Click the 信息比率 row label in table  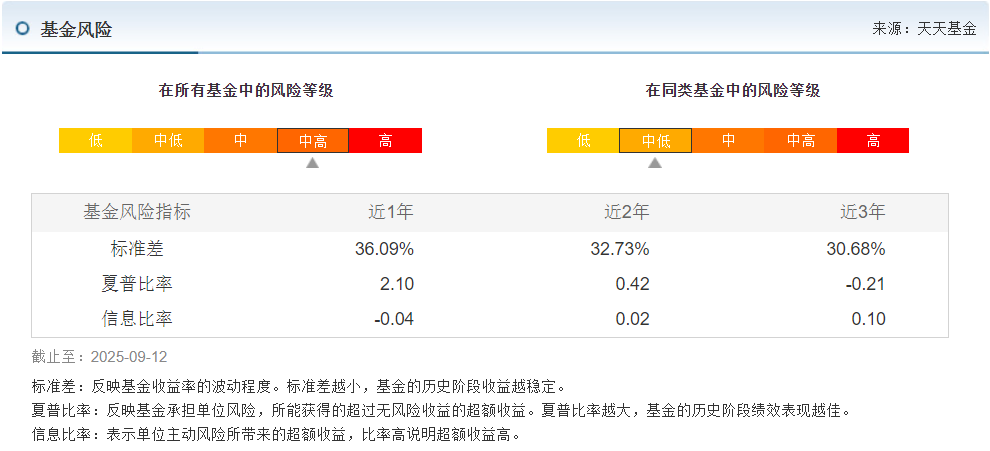137,319
